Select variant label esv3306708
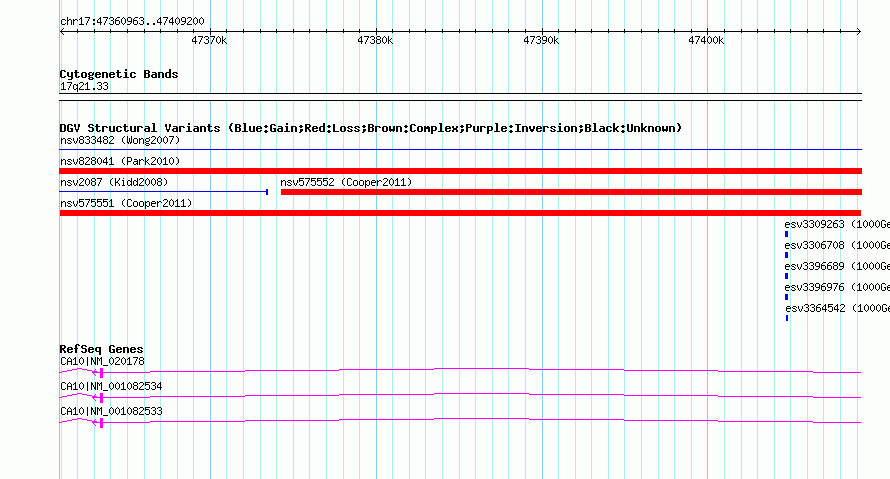The image size is (890, 479). coord(815,245)
